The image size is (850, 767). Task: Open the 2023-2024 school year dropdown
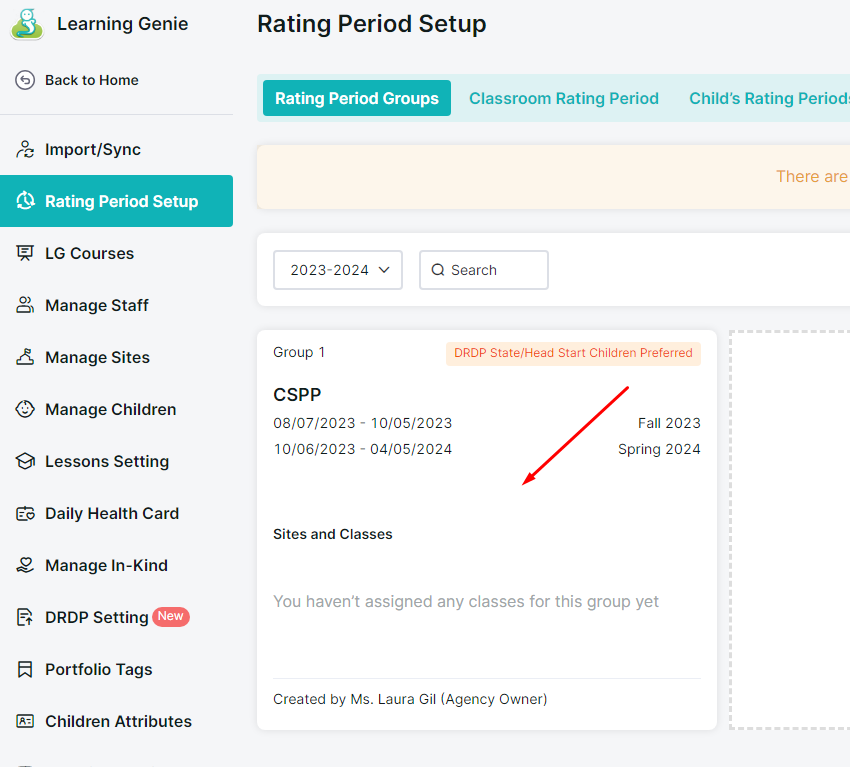[x=338, y=270]
